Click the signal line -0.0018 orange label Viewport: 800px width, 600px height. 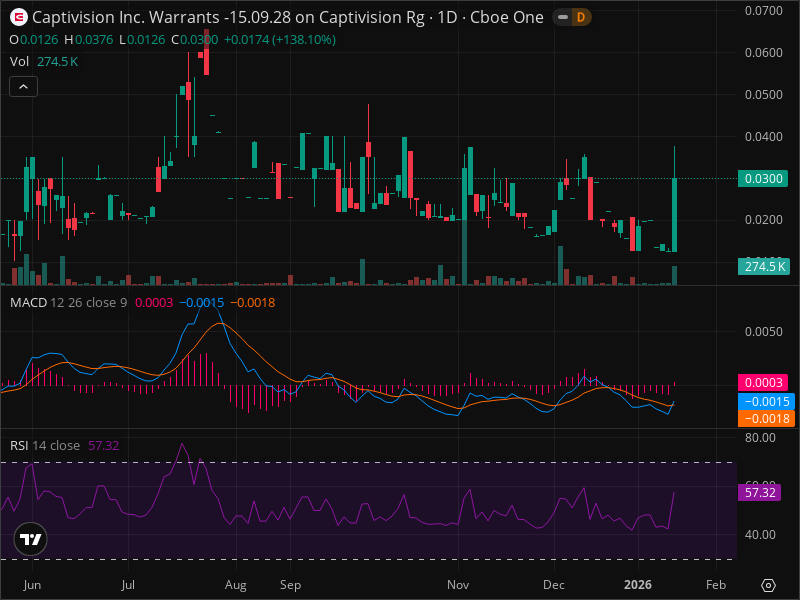click(x=766, y=418)
